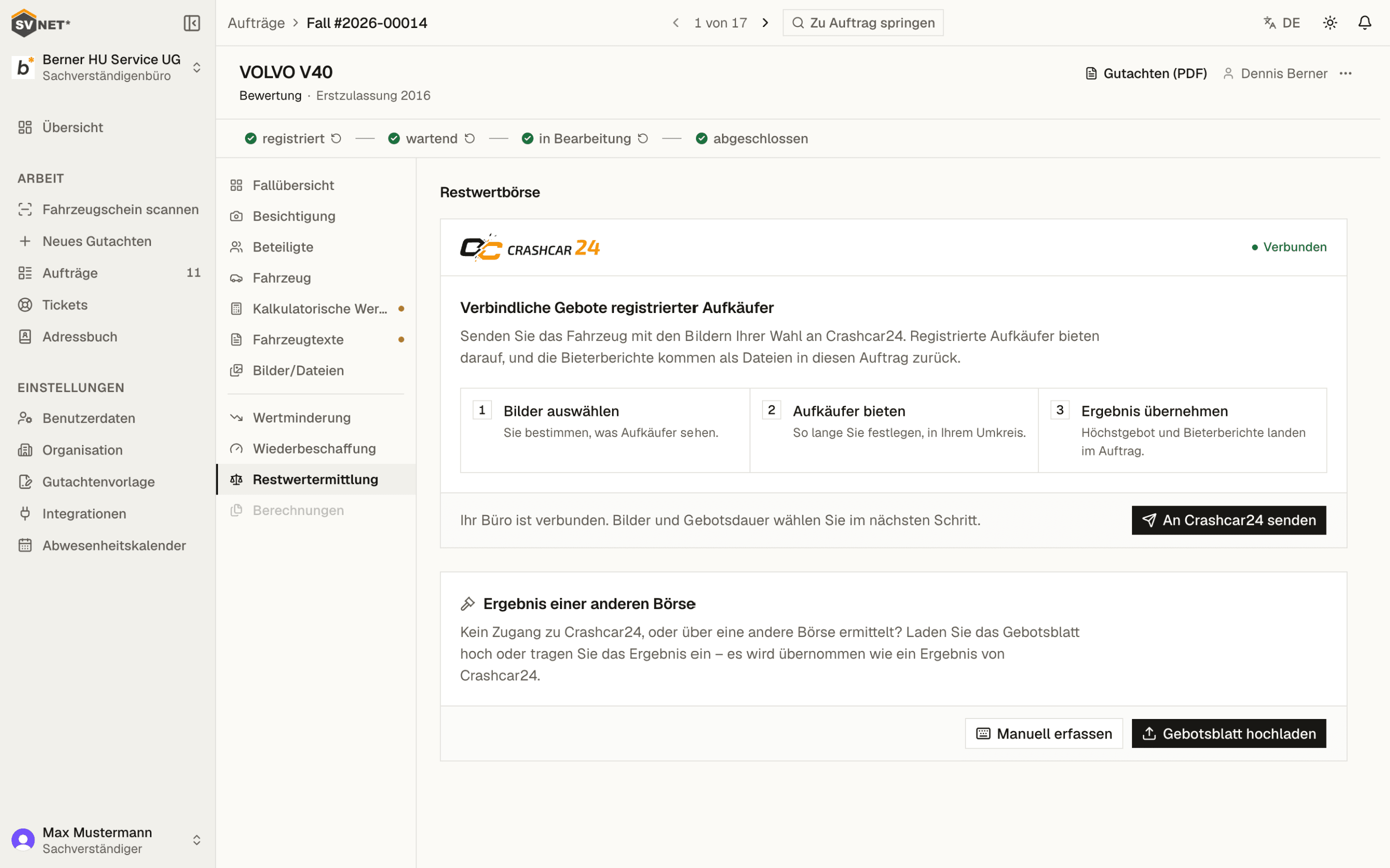This screenshot has width=1390, height=868.
Task: Open Übersicht in sidebar
Action: tap(107, 127)
